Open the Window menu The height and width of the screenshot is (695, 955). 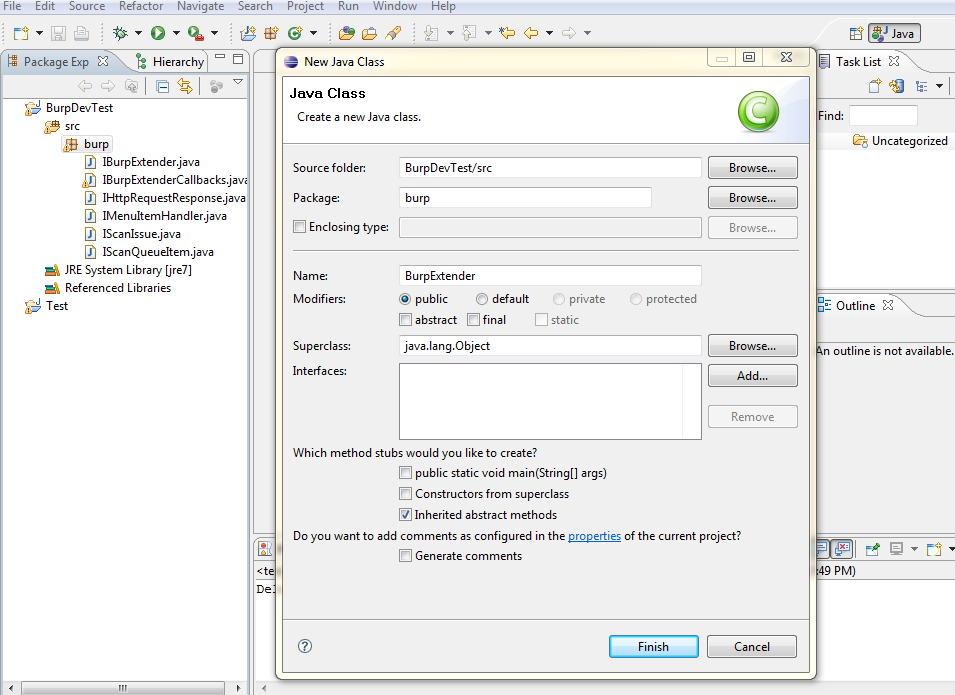click(395, 6)
